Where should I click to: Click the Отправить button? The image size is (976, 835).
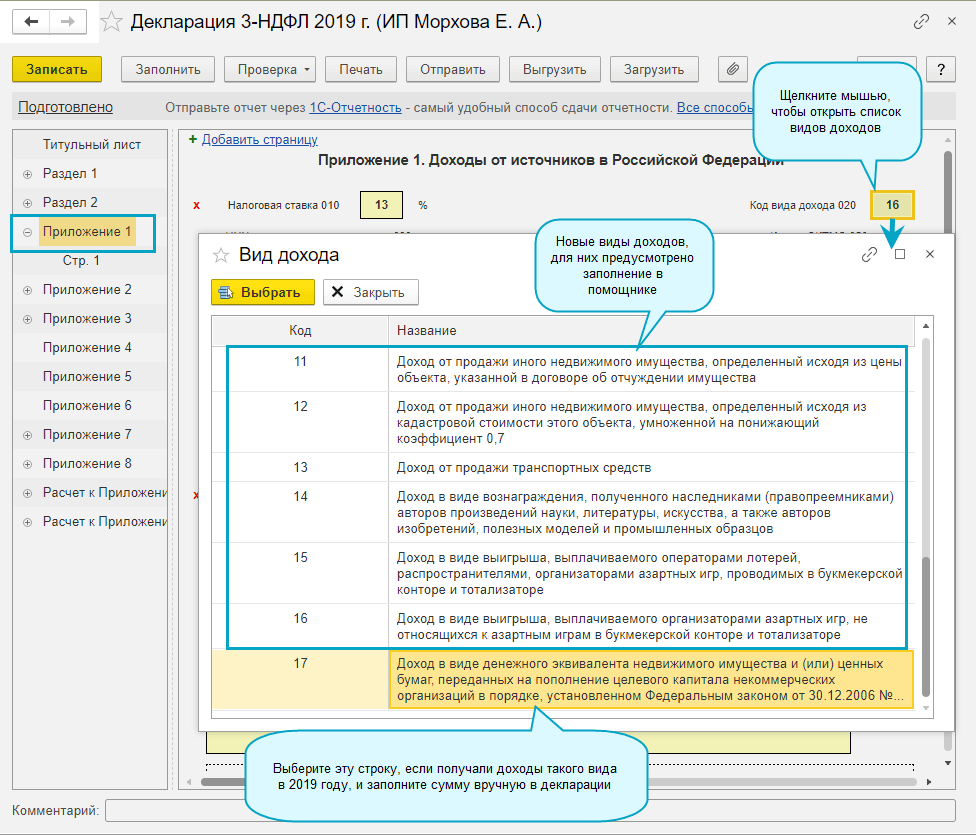coord(453,69)
